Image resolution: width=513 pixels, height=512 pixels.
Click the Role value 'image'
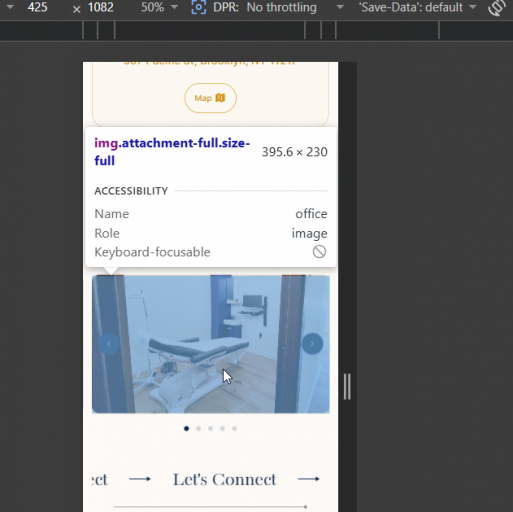click(309, 233)
